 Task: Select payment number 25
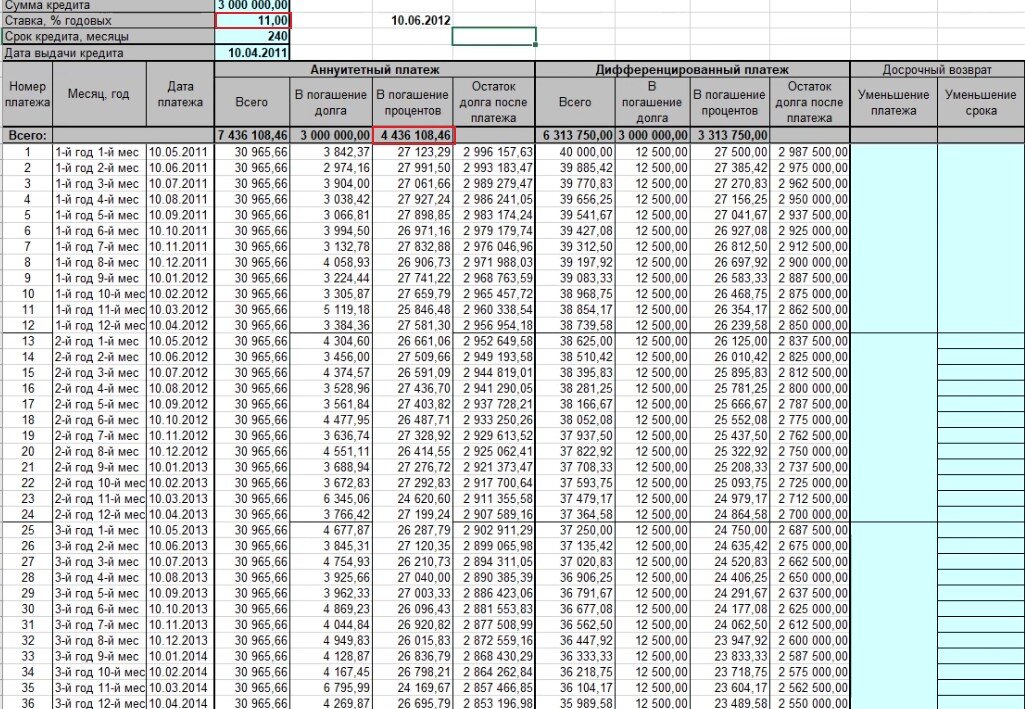[27, 530]
